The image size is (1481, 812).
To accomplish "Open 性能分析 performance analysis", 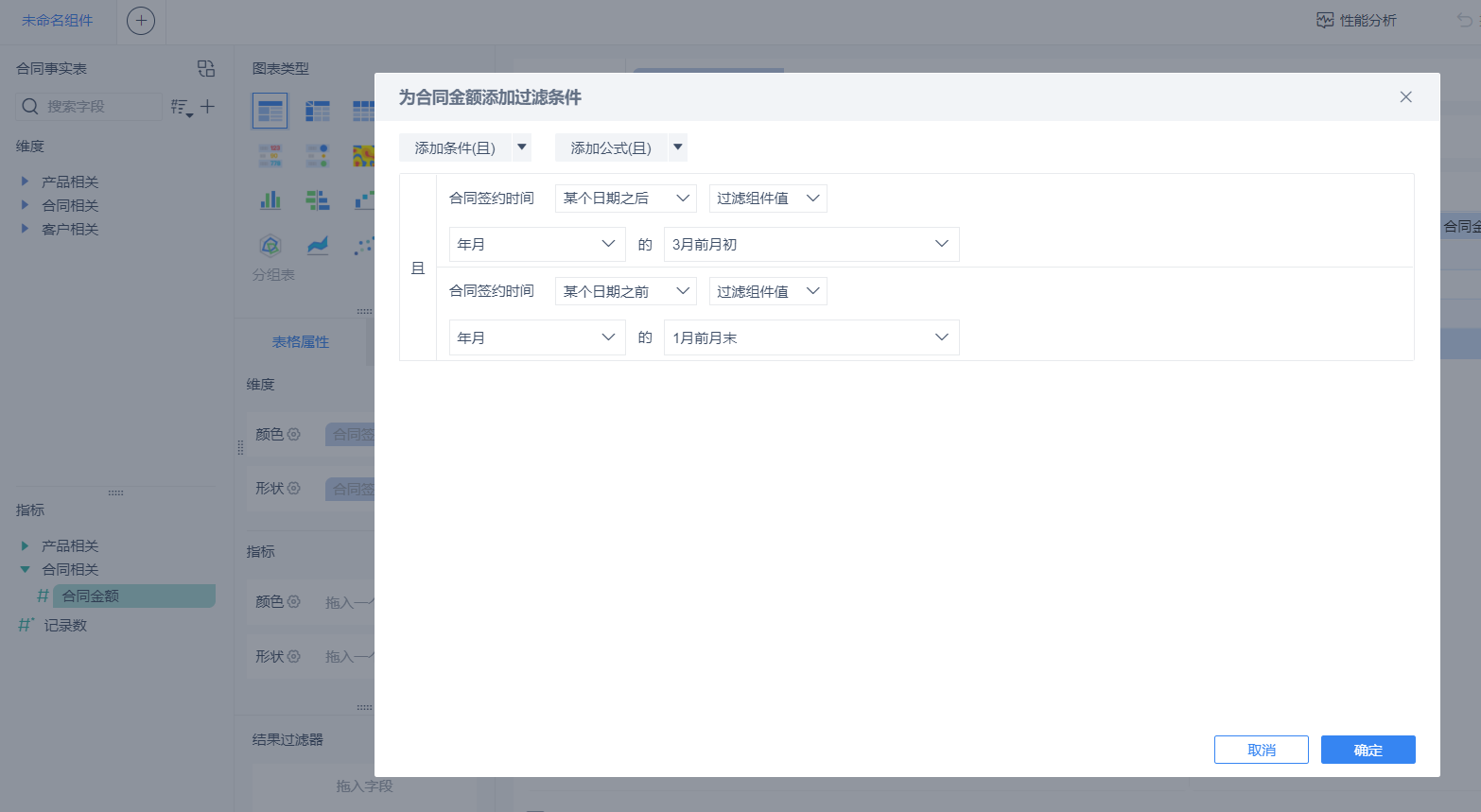I will pos(1357,21).
